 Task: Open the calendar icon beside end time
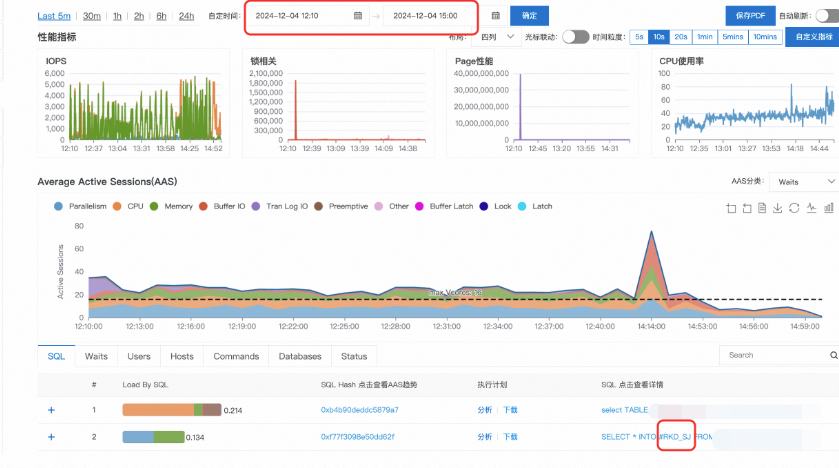[x=495, y=16]
